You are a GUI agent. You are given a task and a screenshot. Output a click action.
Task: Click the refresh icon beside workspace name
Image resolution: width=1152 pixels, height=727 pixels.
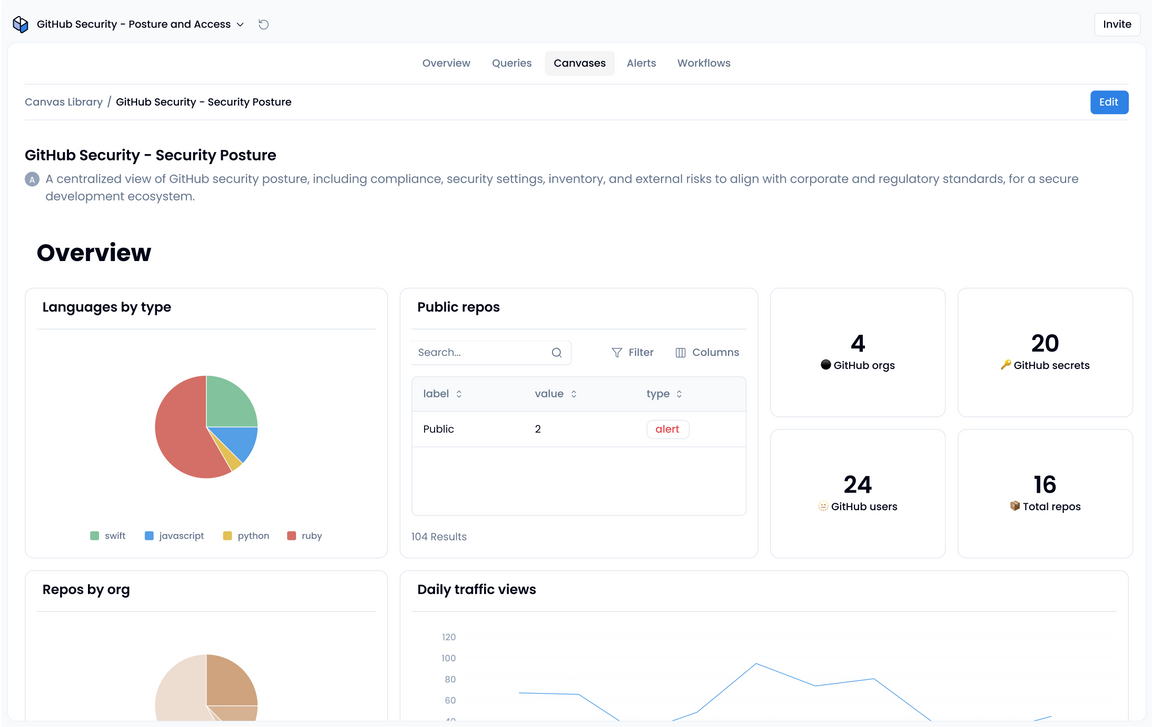pos(264,24)
